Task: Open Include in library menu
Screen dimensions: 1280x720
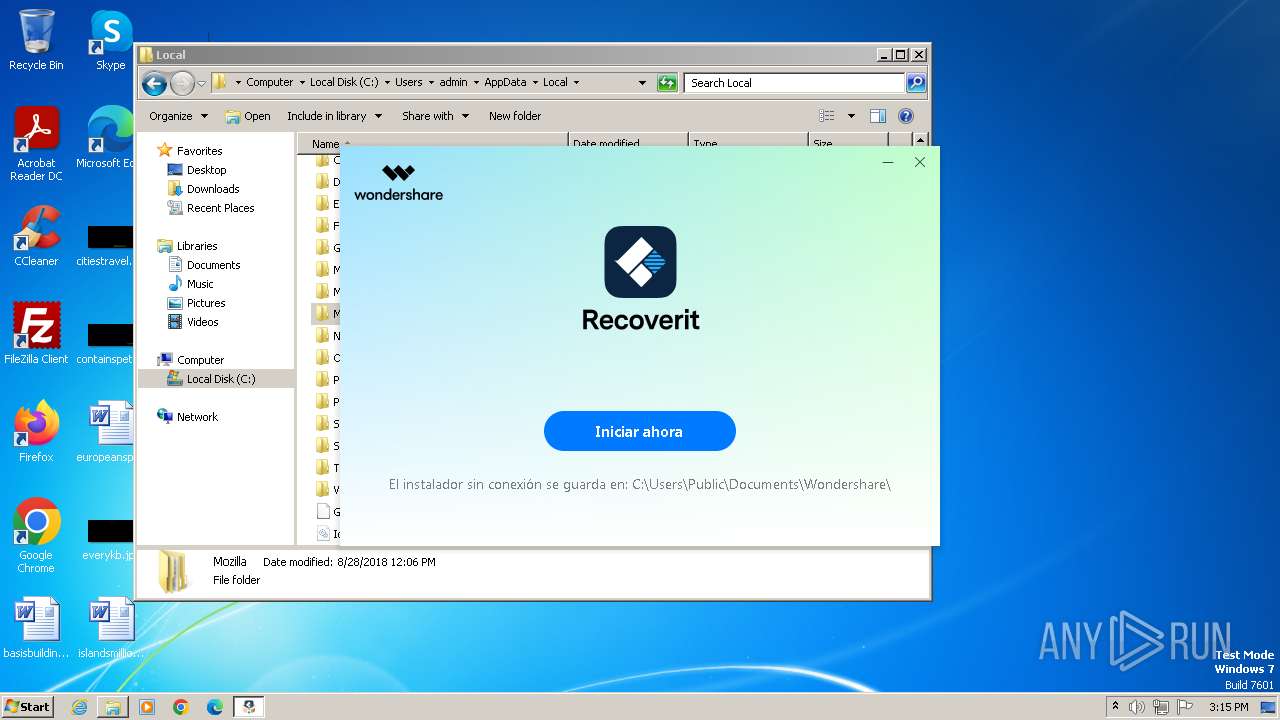Action: click(334, 116)
